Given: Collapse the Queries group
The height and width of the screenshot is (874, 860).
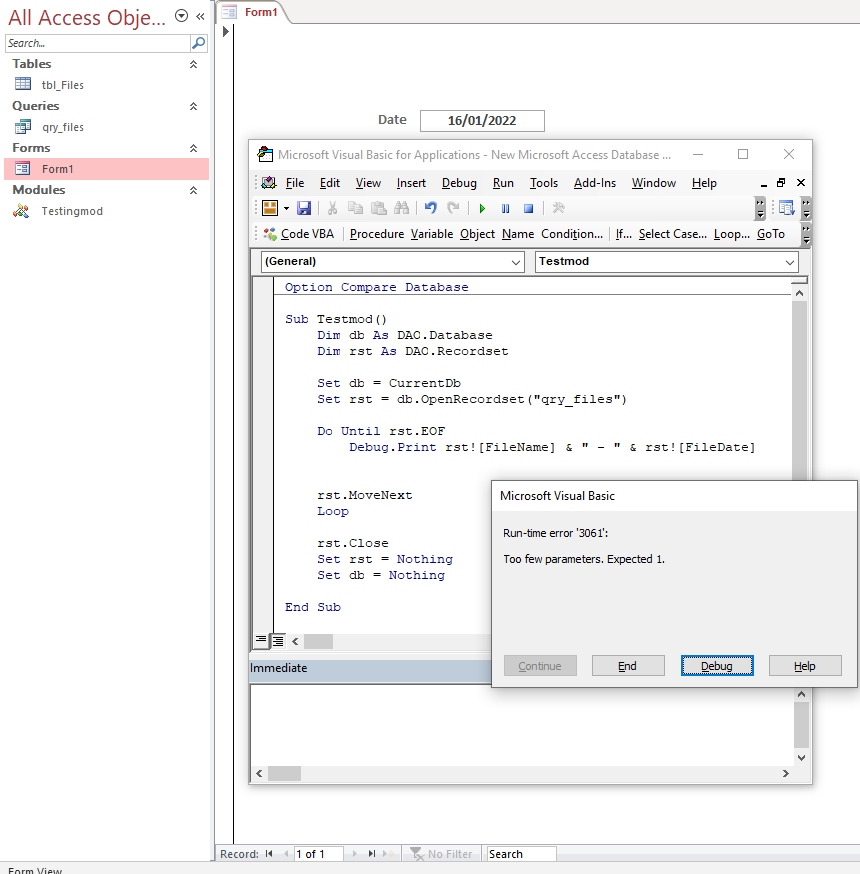Looking at the screenshot, I should [193, 106].
